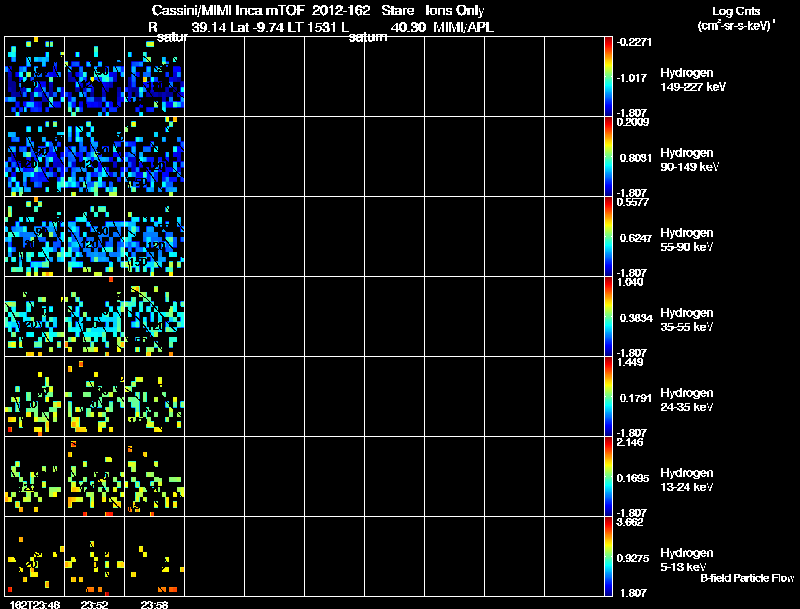Screen dimensions: 800x609
Task: Click the 23:58 time label
Action: pyautogui.click(x=155, y=604)
